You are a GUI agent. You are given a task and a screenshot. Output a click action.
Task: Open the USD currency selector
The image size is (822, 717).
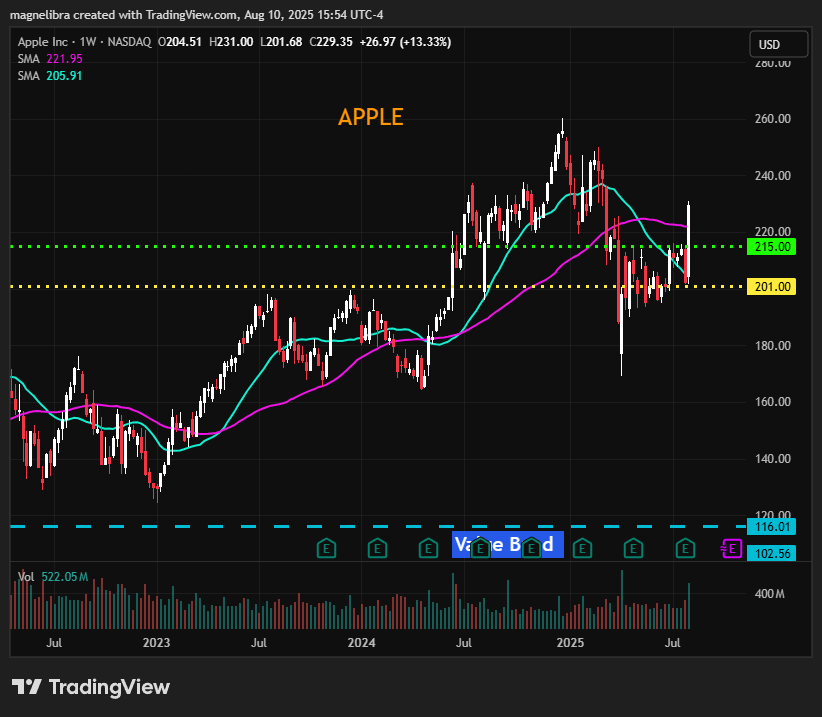tap(778, 45)
